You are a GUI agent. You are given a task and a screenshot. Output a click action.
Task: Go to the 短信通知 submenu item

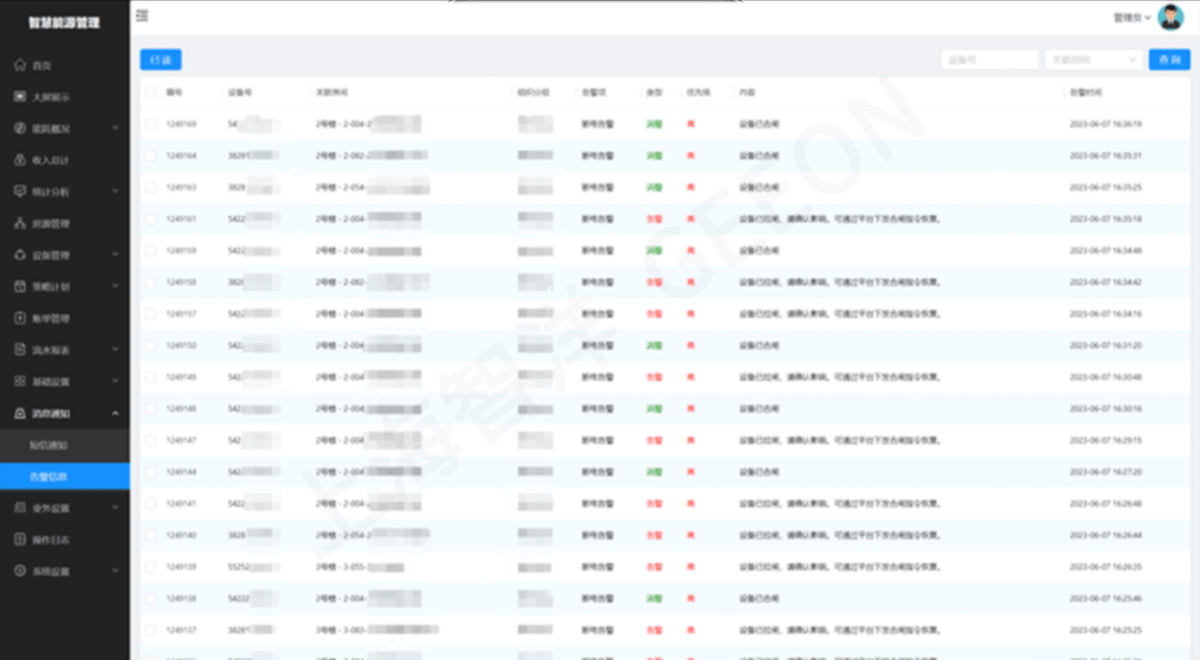point(48,444)
